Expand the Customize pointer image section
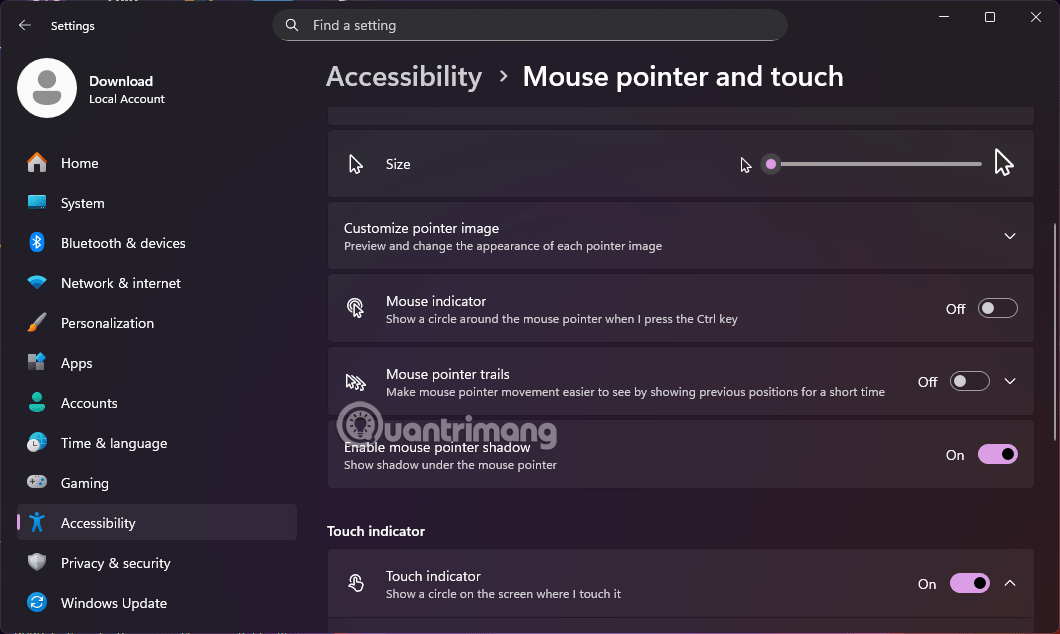This screenshot has height=634, width=1060. point(1009,237)
